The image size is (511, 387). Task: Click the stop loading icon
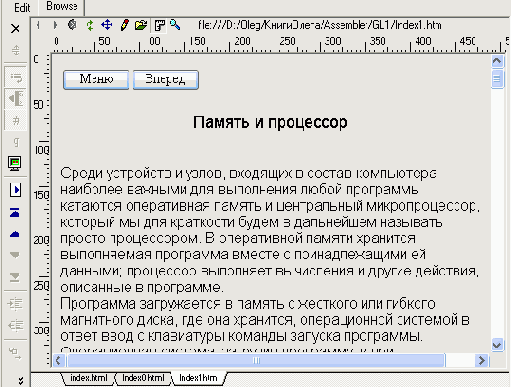coord(72,25)
